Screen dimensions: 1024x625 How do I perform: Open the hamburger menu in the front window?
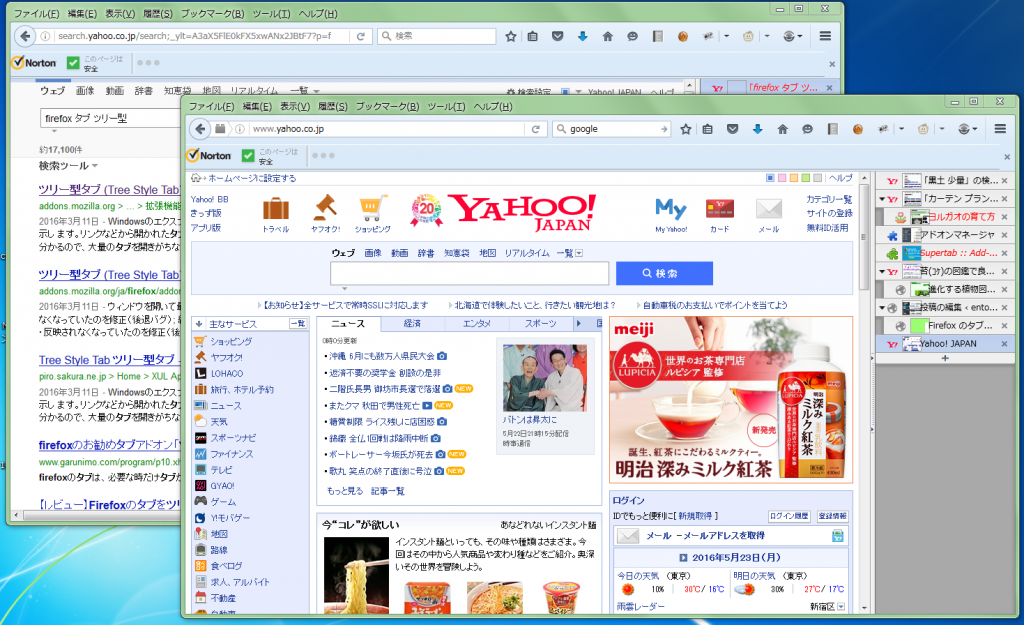pos(1000,129)
